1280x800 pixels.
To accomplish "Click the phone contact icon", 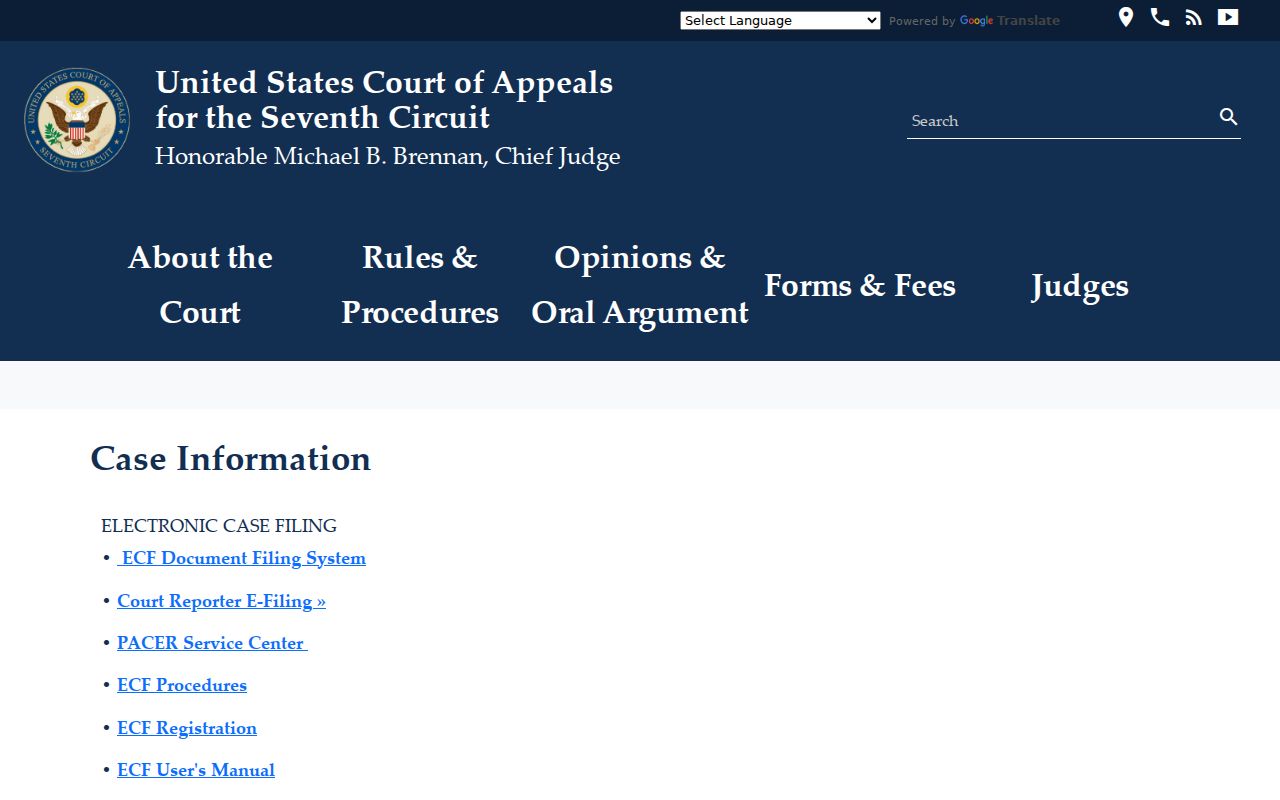I will (x=1160, y=17).
